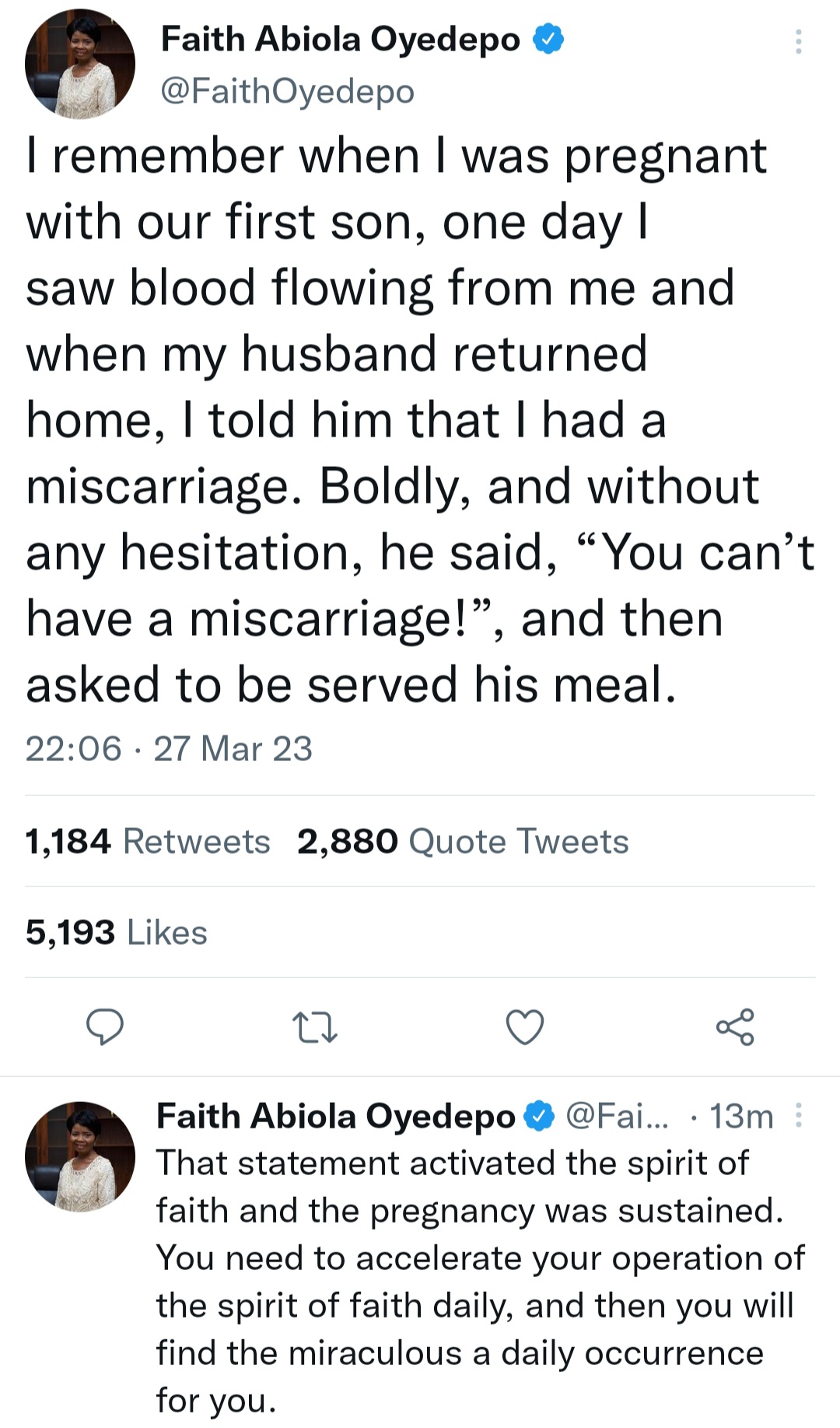Viewport: 840px width, 1428px height.
Task: Open the @FaithOyedepo handle
Action: (x=287, y=91)
